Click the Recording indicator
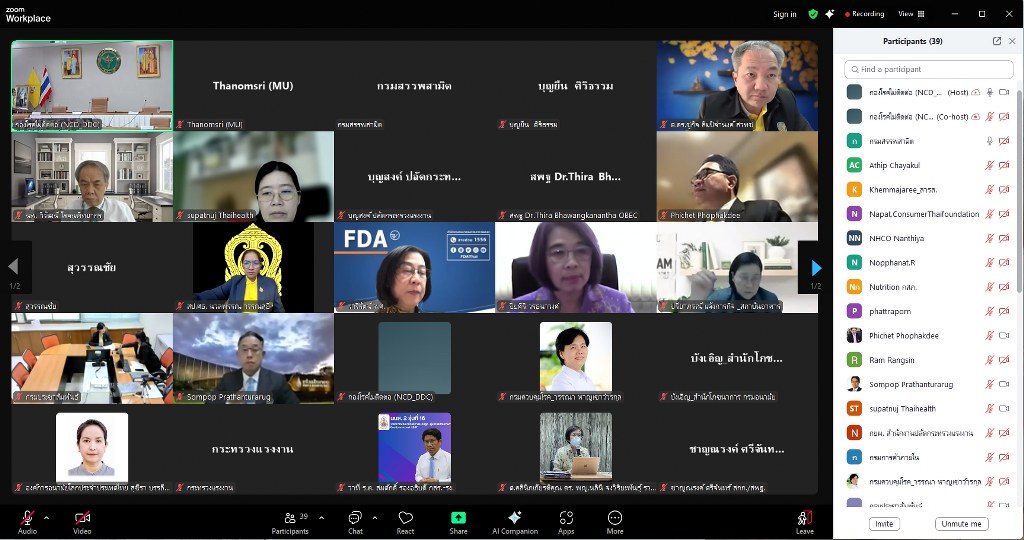The width and height of the screenshot is (1024, 540). pos(865,14)
